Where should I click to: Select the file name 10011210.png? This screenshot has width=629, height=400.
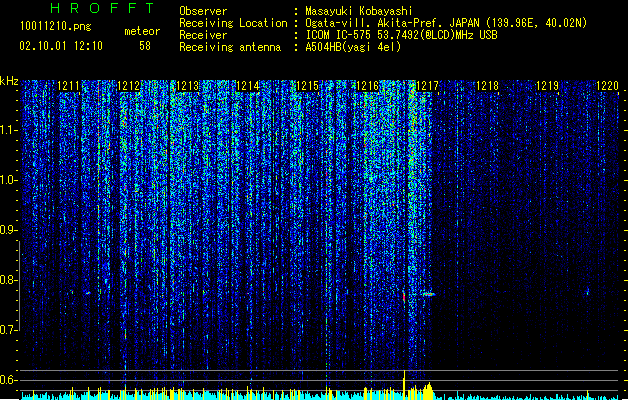[x=56, y=26]
